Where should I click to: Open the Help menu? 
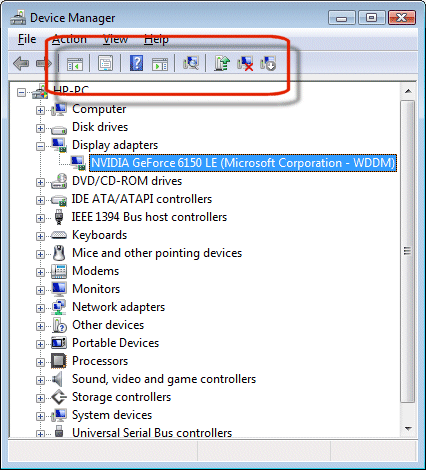[156, 39]
